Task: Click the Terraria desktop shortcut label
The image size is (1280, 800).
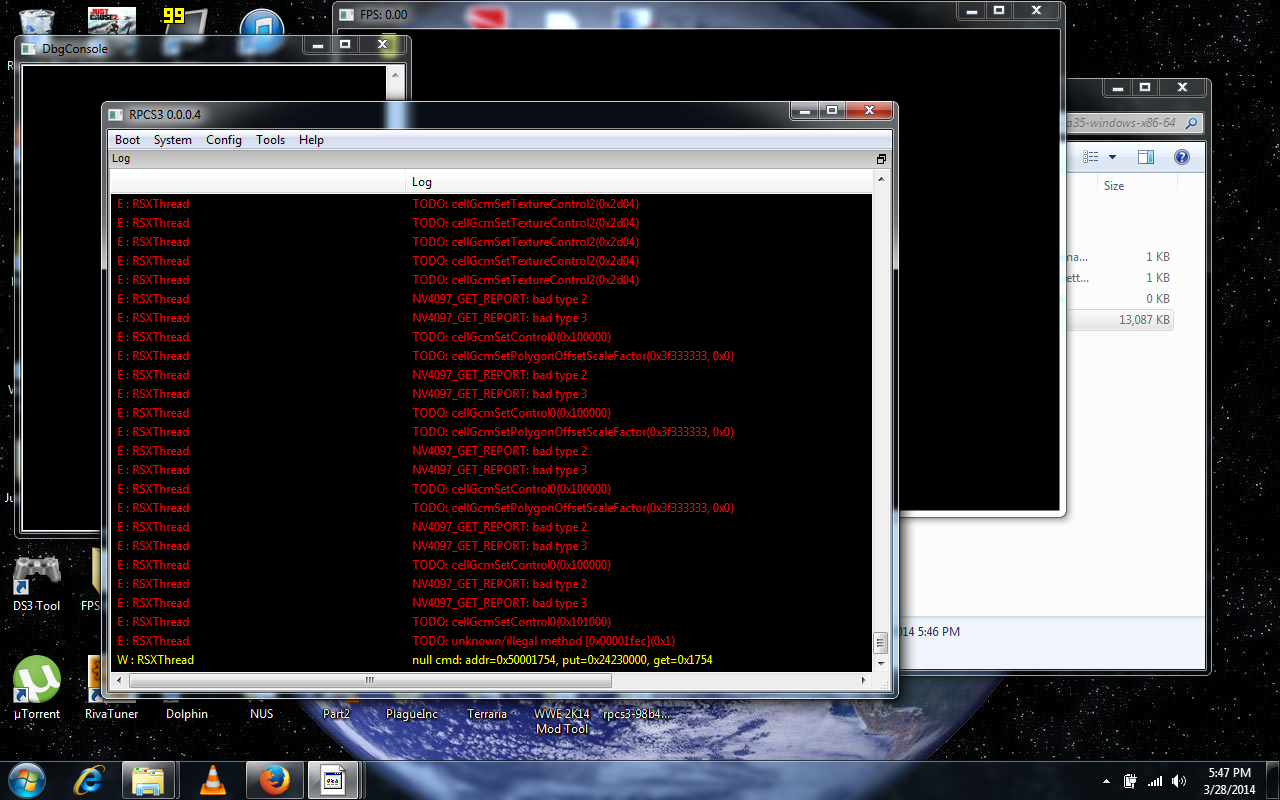Action: pos(487,714)
